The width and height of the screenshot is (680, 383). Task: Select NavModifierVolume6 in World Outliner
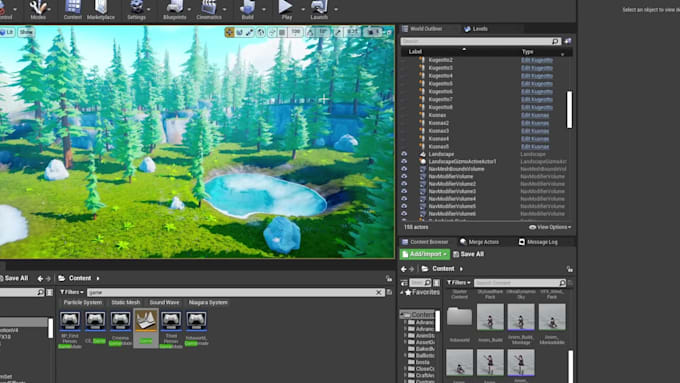coord(483,214)
